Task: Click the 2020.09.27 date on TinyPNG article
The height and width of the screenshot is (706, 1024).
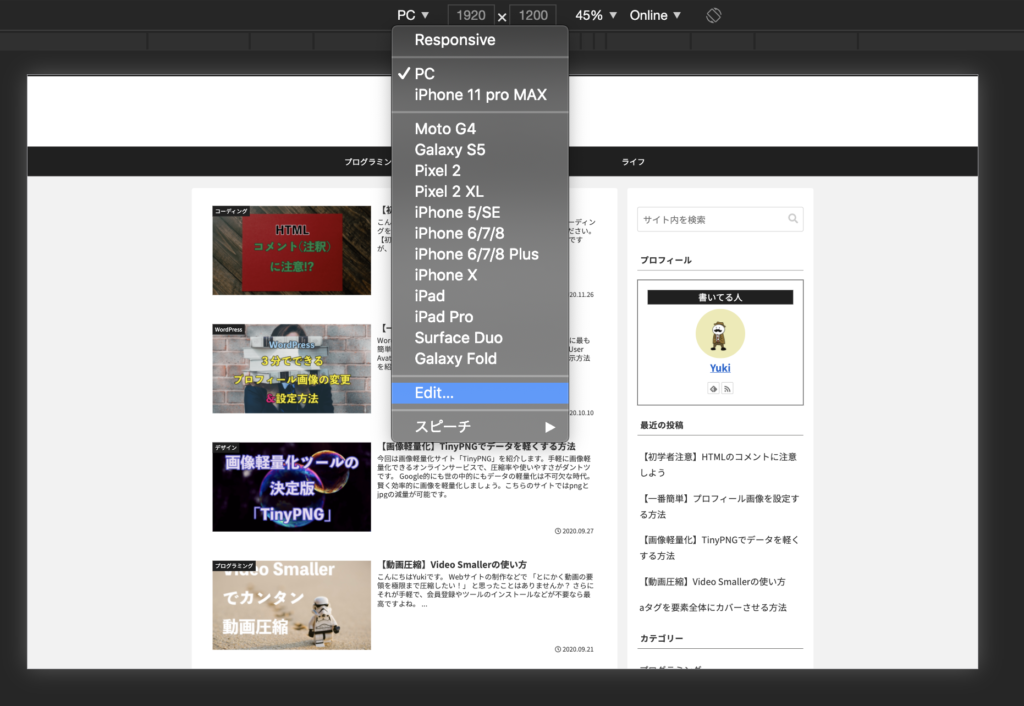Action: (x=574, y=531)
